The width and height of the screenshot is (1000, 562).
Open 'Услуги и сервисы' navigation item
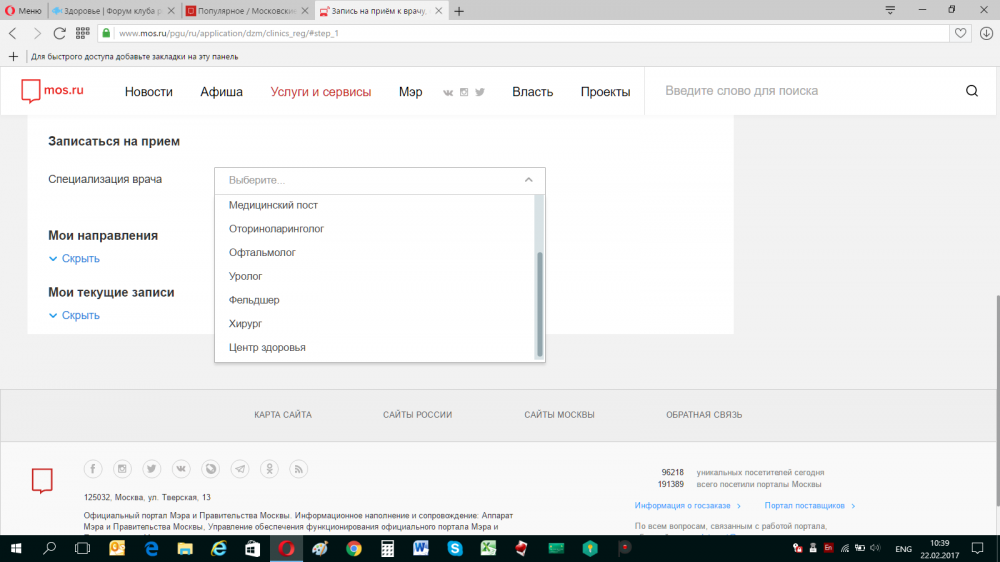(x=320, y=92)
